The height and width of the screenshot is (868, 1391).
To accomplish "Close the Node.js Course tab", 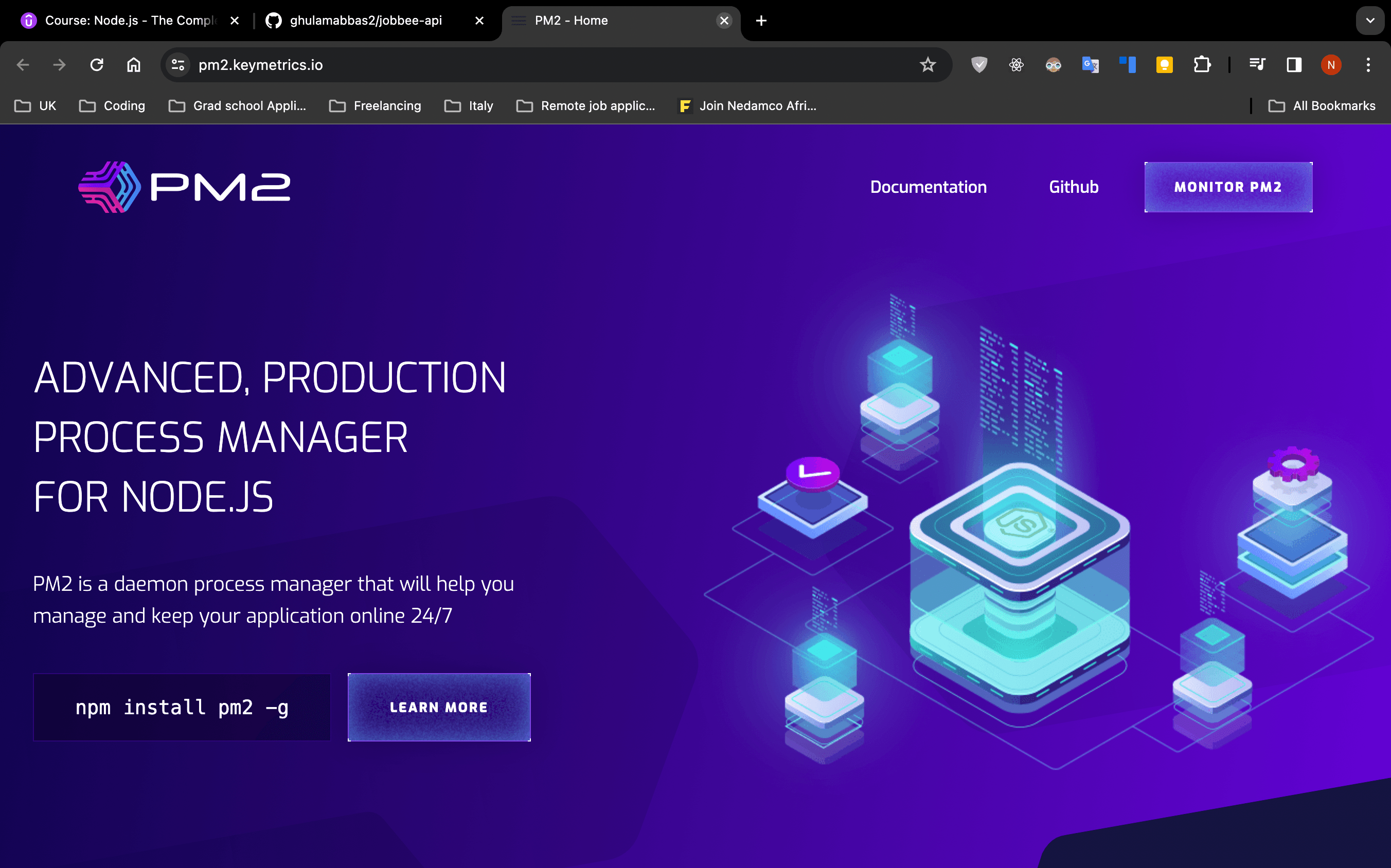I will 235,21.
